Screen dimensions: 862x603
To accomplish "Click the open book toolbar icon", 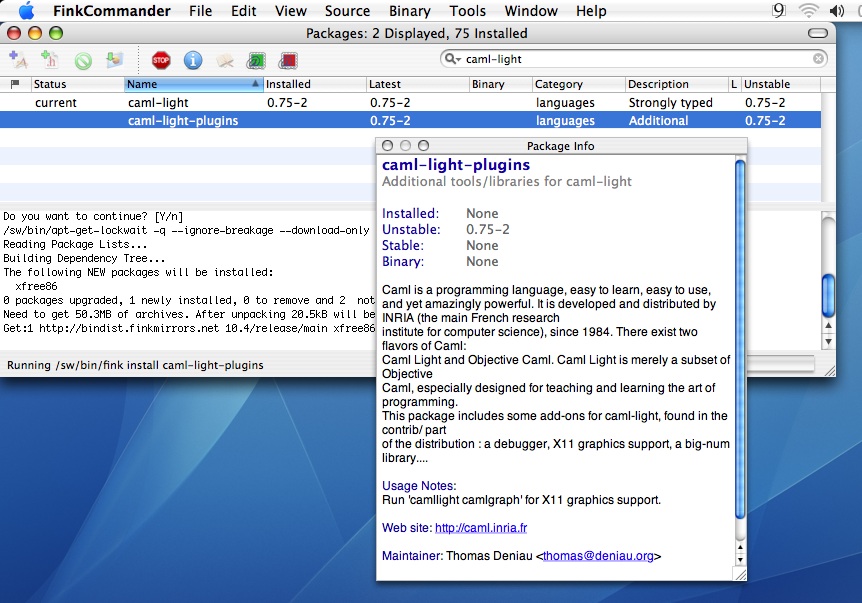I will tap(224, 60).
